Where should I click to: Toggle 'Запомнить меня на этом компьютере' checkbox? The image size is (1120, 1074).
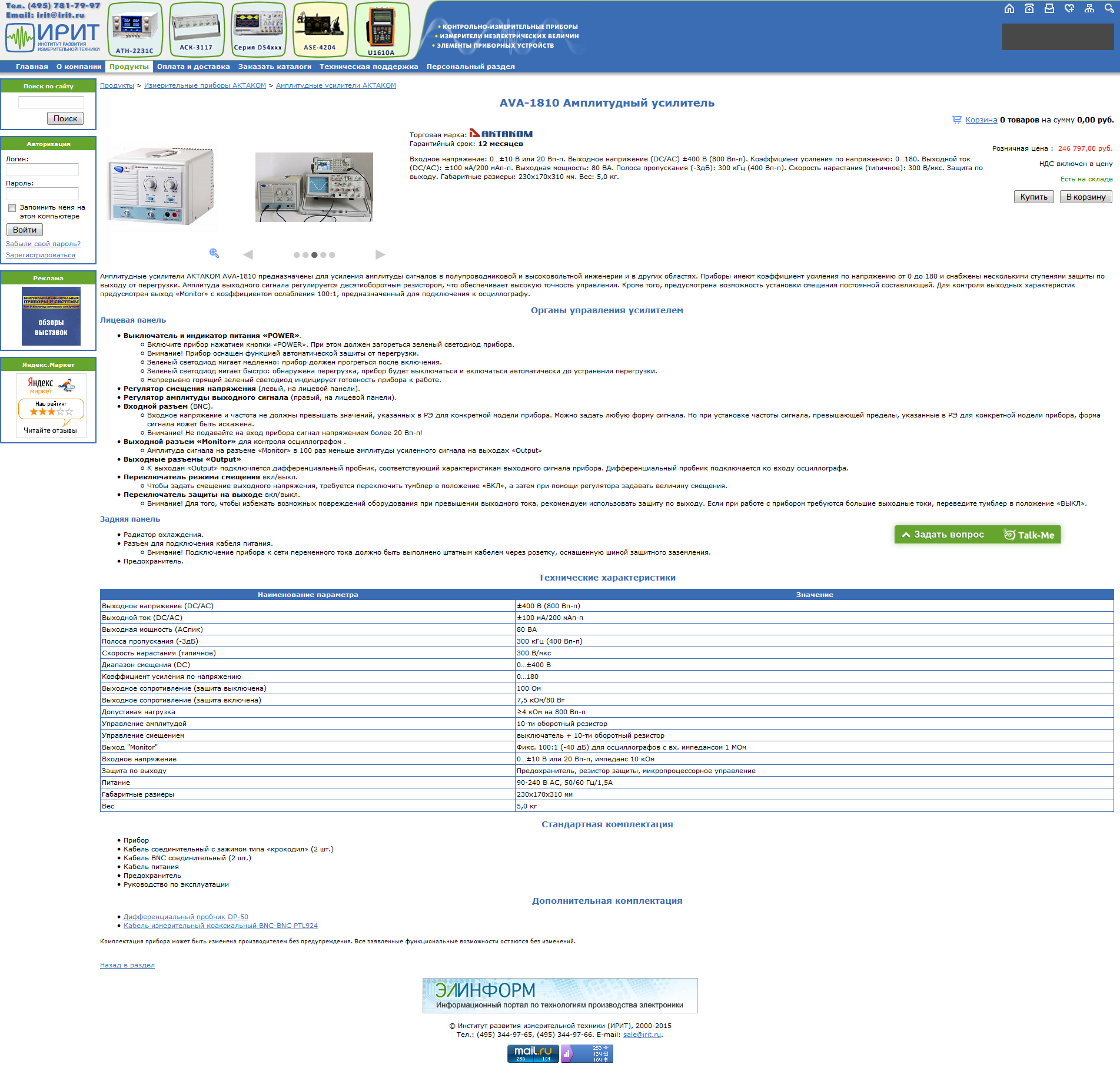(12, 208)
